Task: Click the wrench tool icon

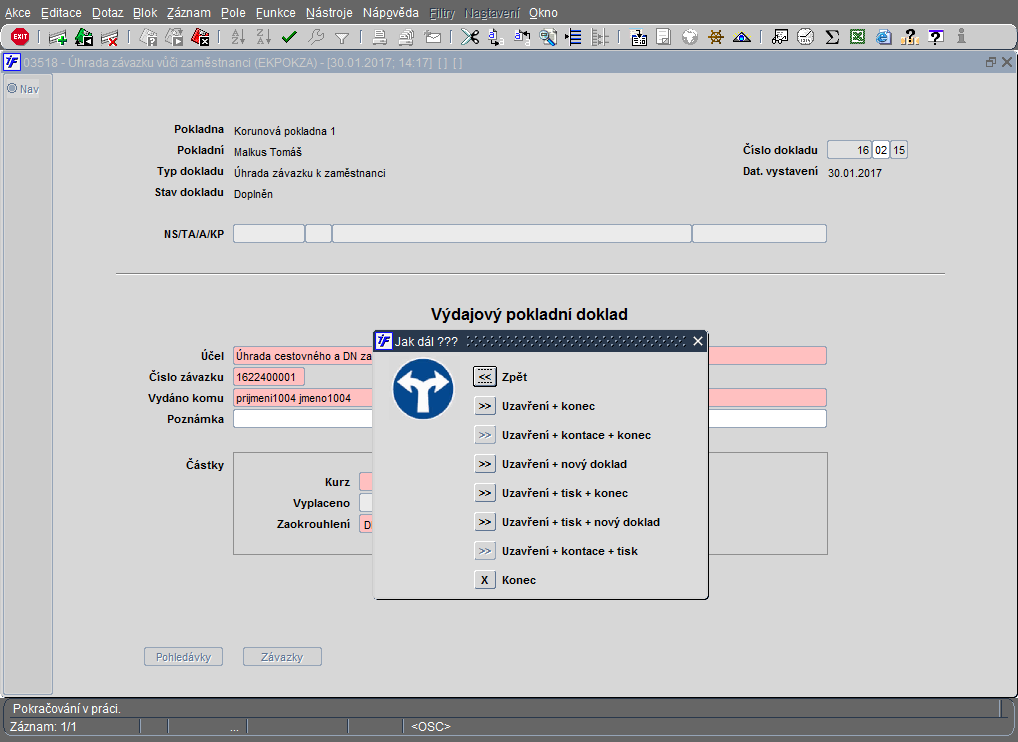Action: coord(316,38)
